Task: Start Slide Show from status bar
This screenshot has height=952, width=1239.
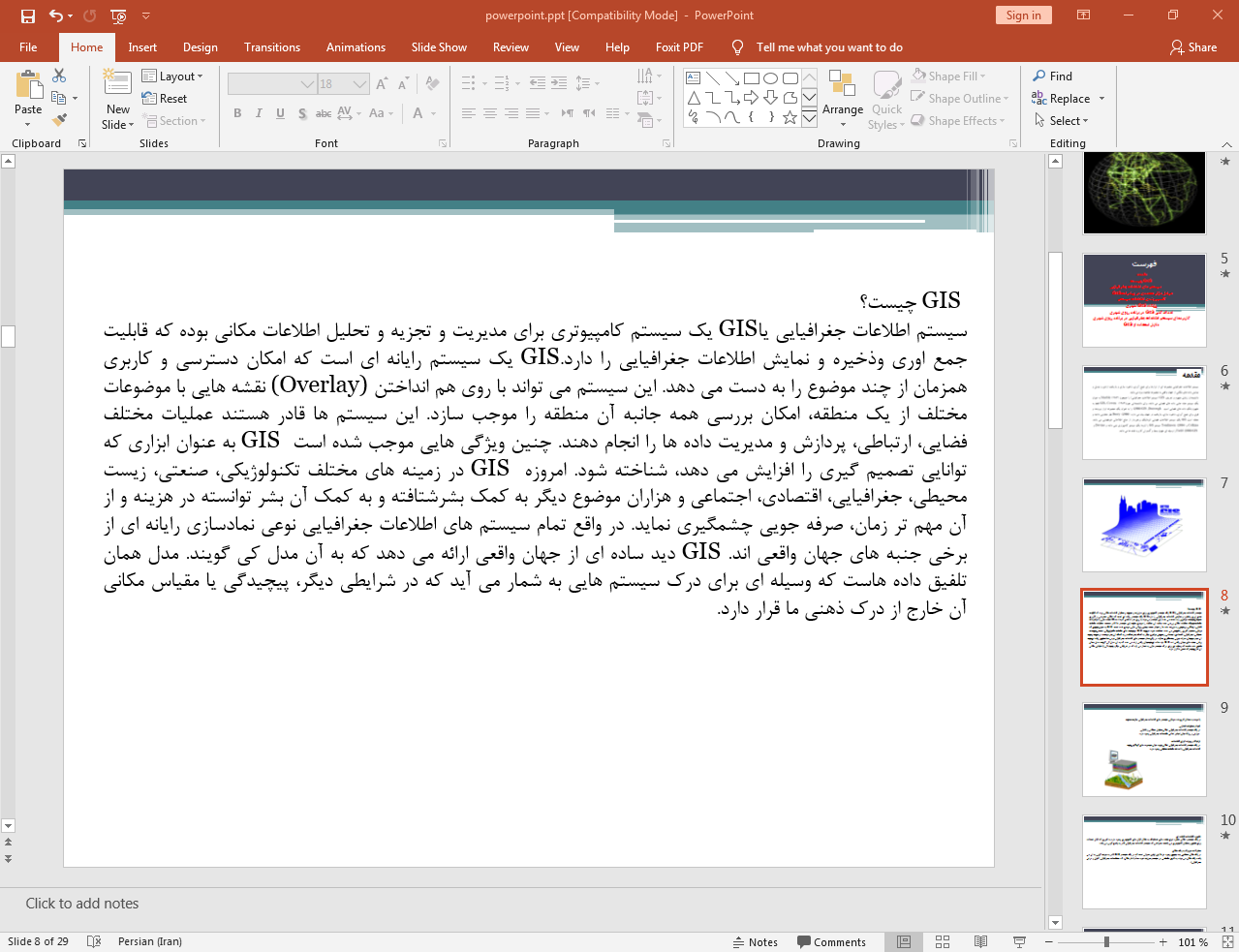Action: pos(1019,941)
